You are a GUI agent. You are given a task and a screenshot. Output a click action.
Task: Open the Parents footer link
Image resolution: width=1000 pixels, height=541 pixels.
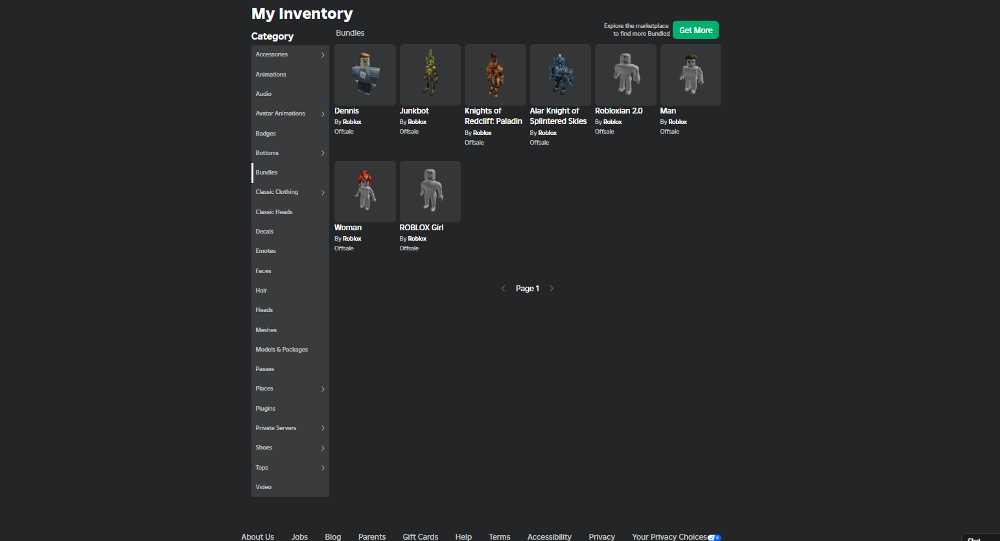(372, 537)
